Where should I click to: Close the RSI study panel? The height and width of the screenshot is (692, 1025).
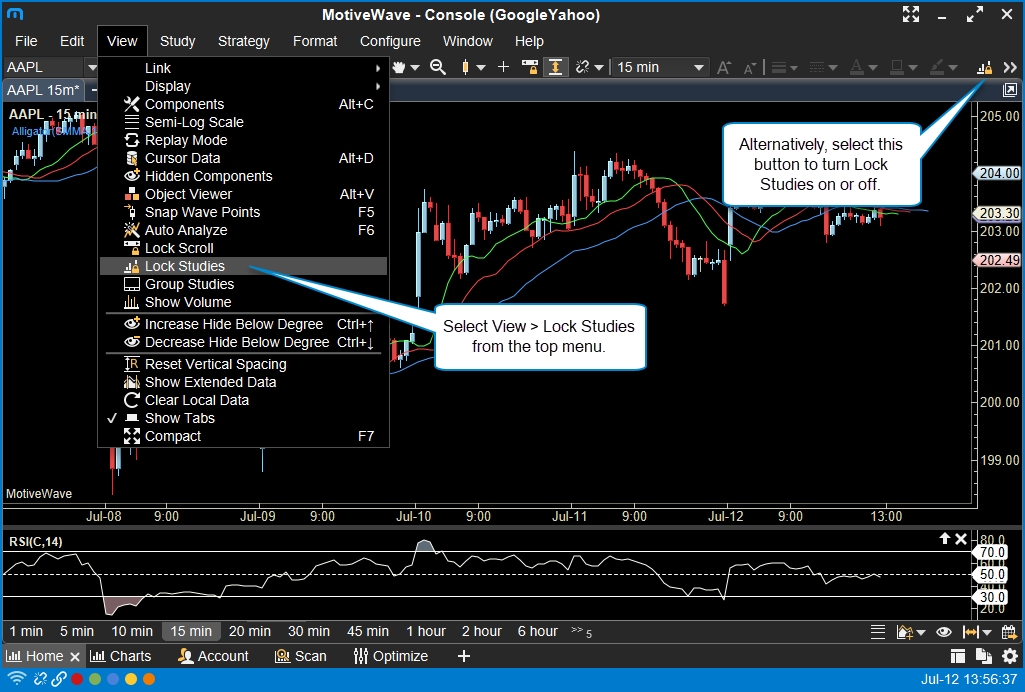point(961,539)
